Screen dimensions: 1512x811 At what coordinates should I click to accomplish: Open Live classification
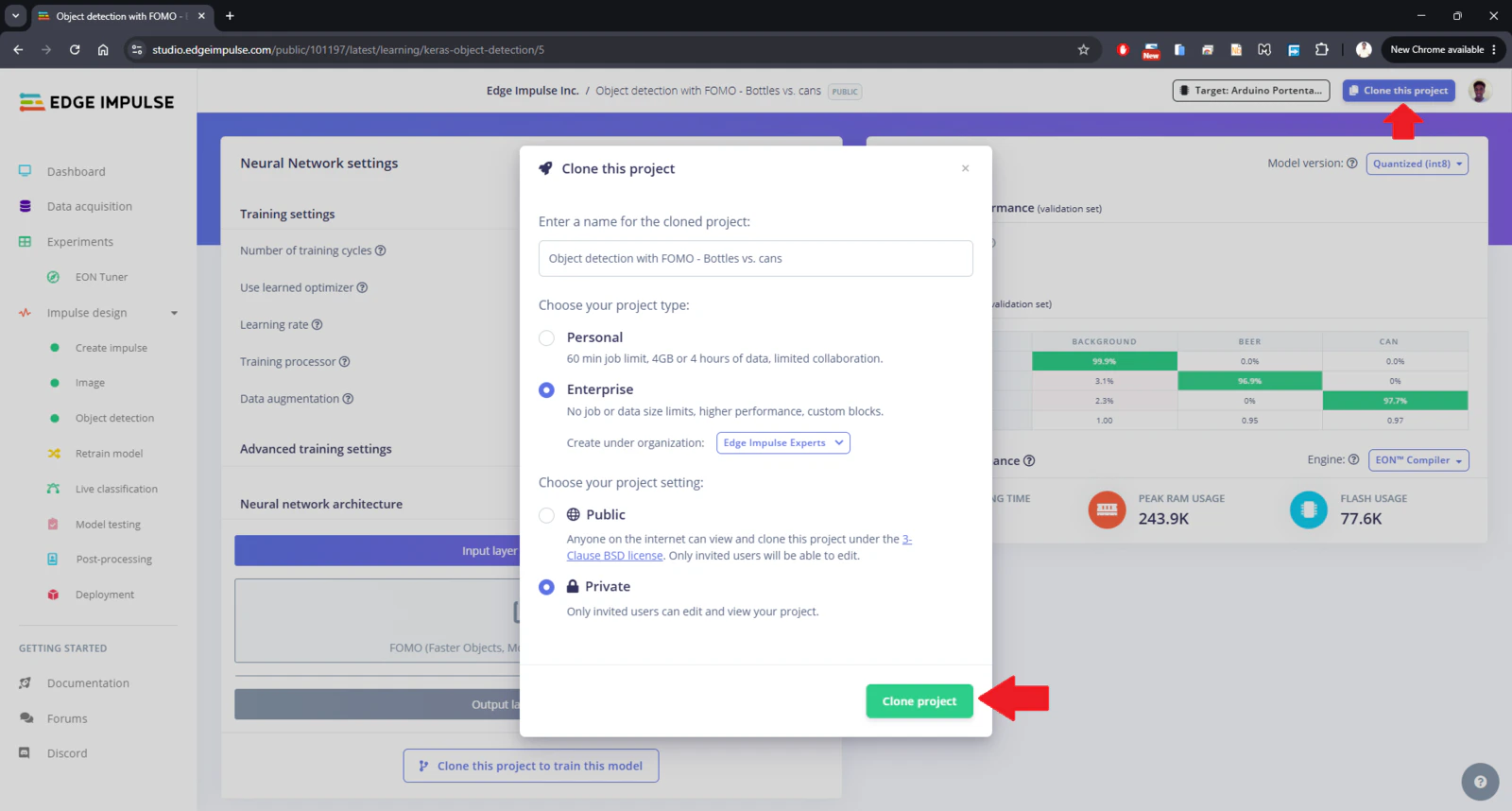coord(116,489)
